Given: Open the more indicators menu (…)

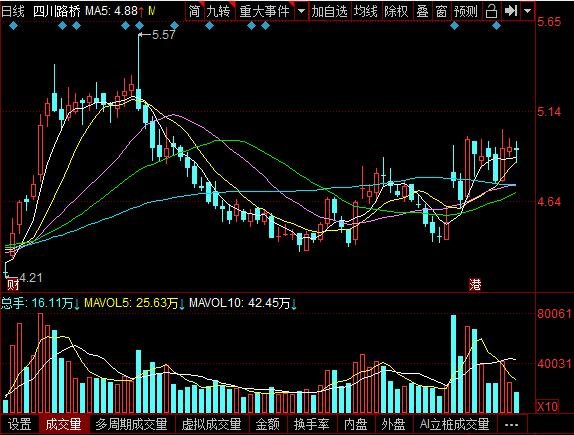Looking at the screenshot, I should (511, 425).
